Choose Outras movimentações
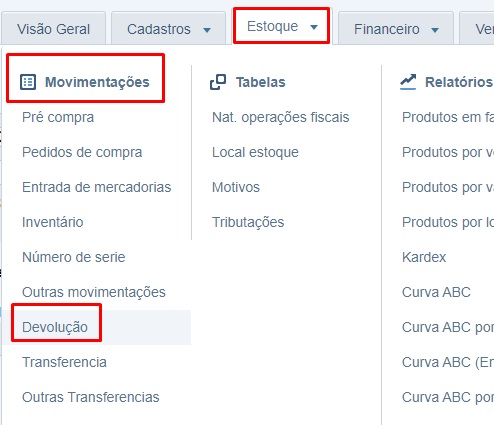The height and width of the screenshot is (425, 494). coord(94,292)
